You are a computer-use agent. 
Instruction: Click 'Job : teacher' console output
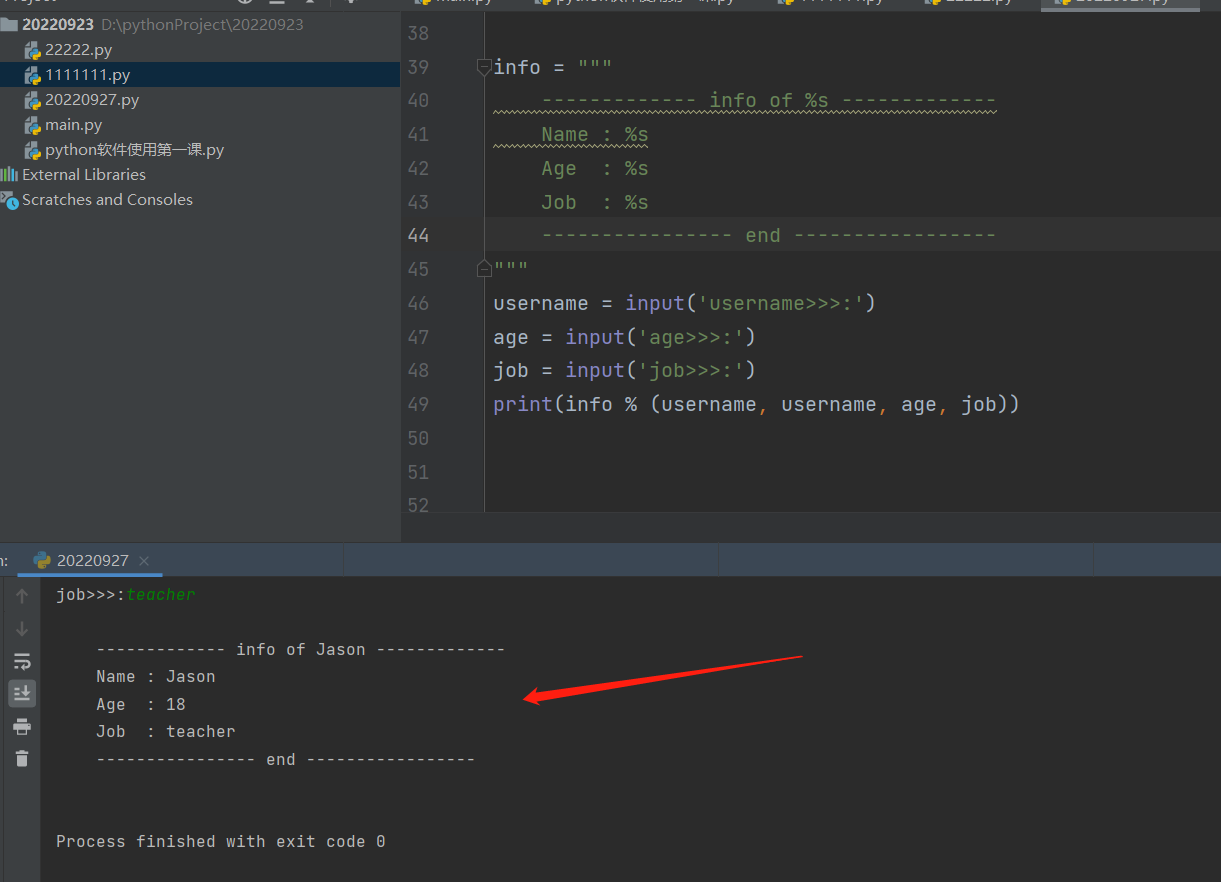click(x=166, y=732)
